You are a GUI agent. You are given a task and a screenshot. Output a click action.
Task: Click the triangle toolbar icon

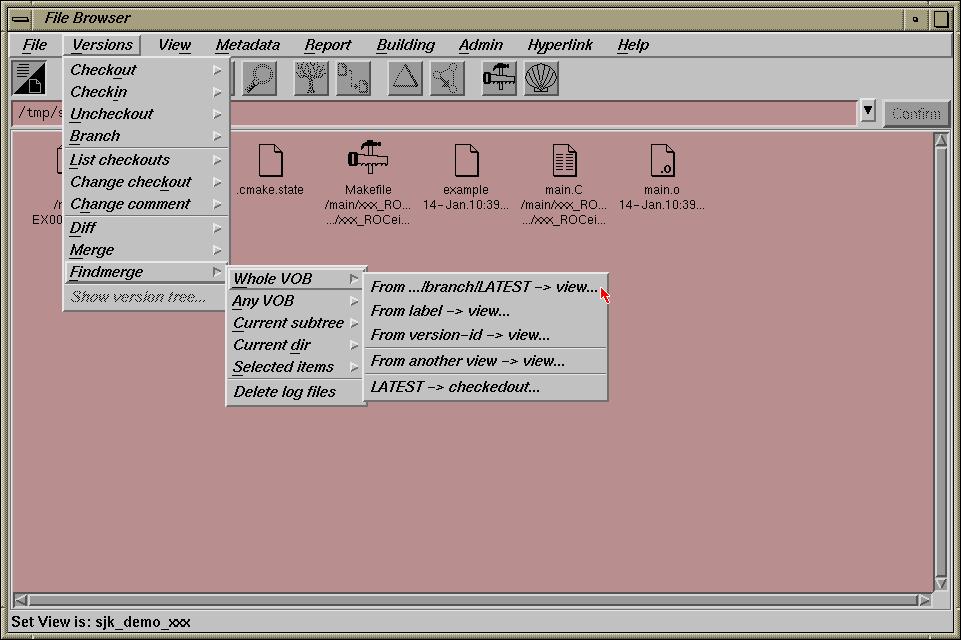pyautogui.click(x=405, y=78)
